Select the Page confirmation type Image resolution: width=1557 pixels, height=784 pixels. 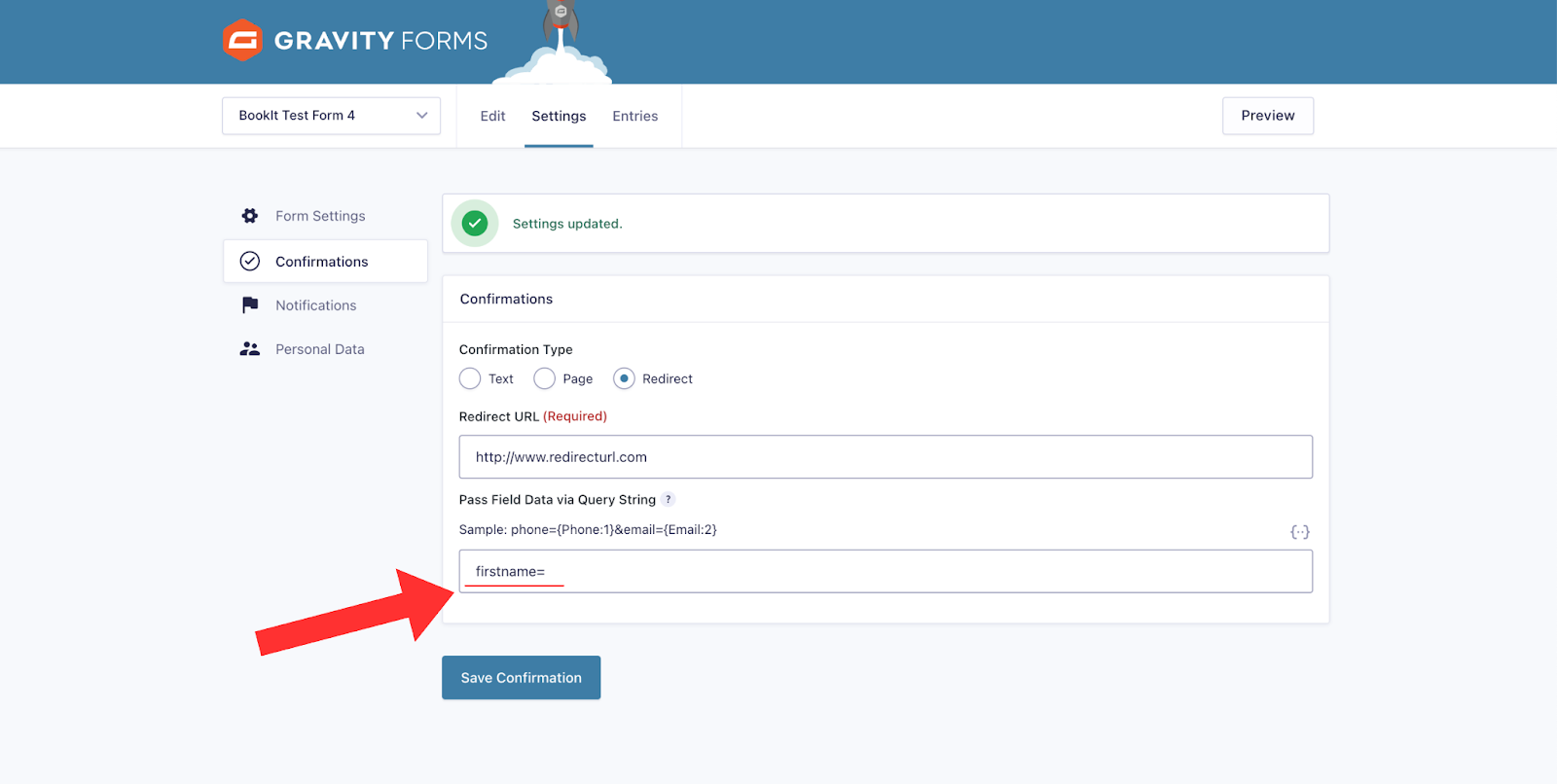[x=544, y=378]
